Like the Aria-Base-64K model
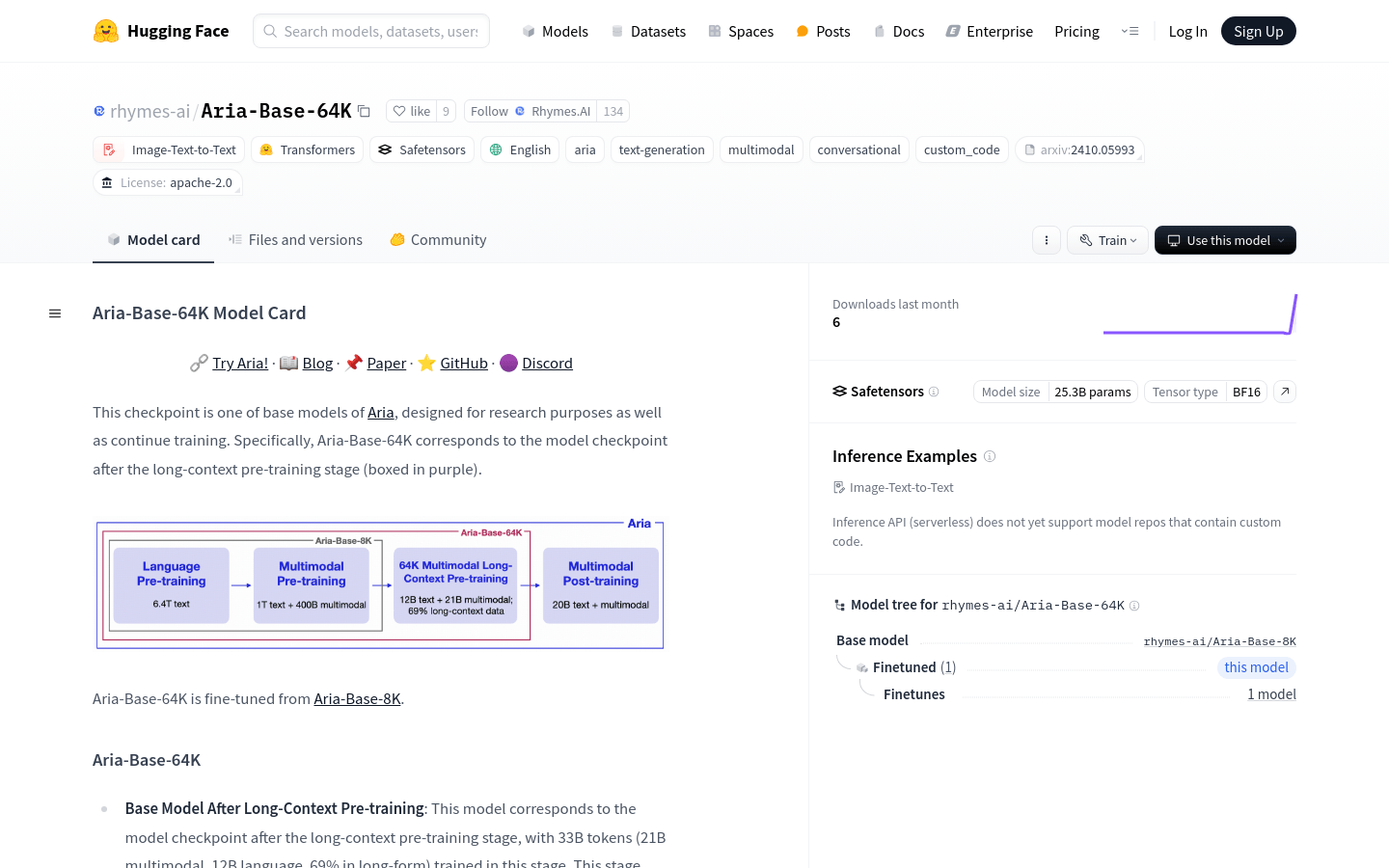The width and height of the screenshot is (1389, 868). (412, 111)
